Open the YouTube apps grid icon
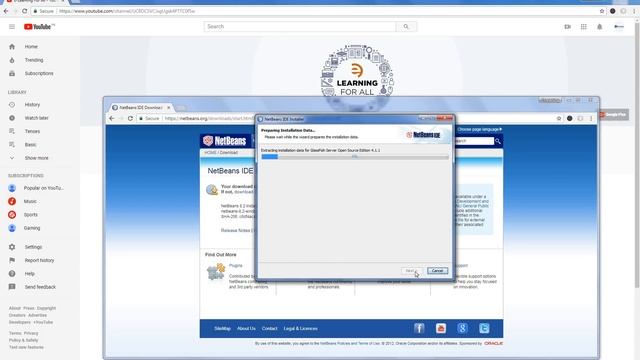The image size is (640, 360). click(x=584, y=27)
